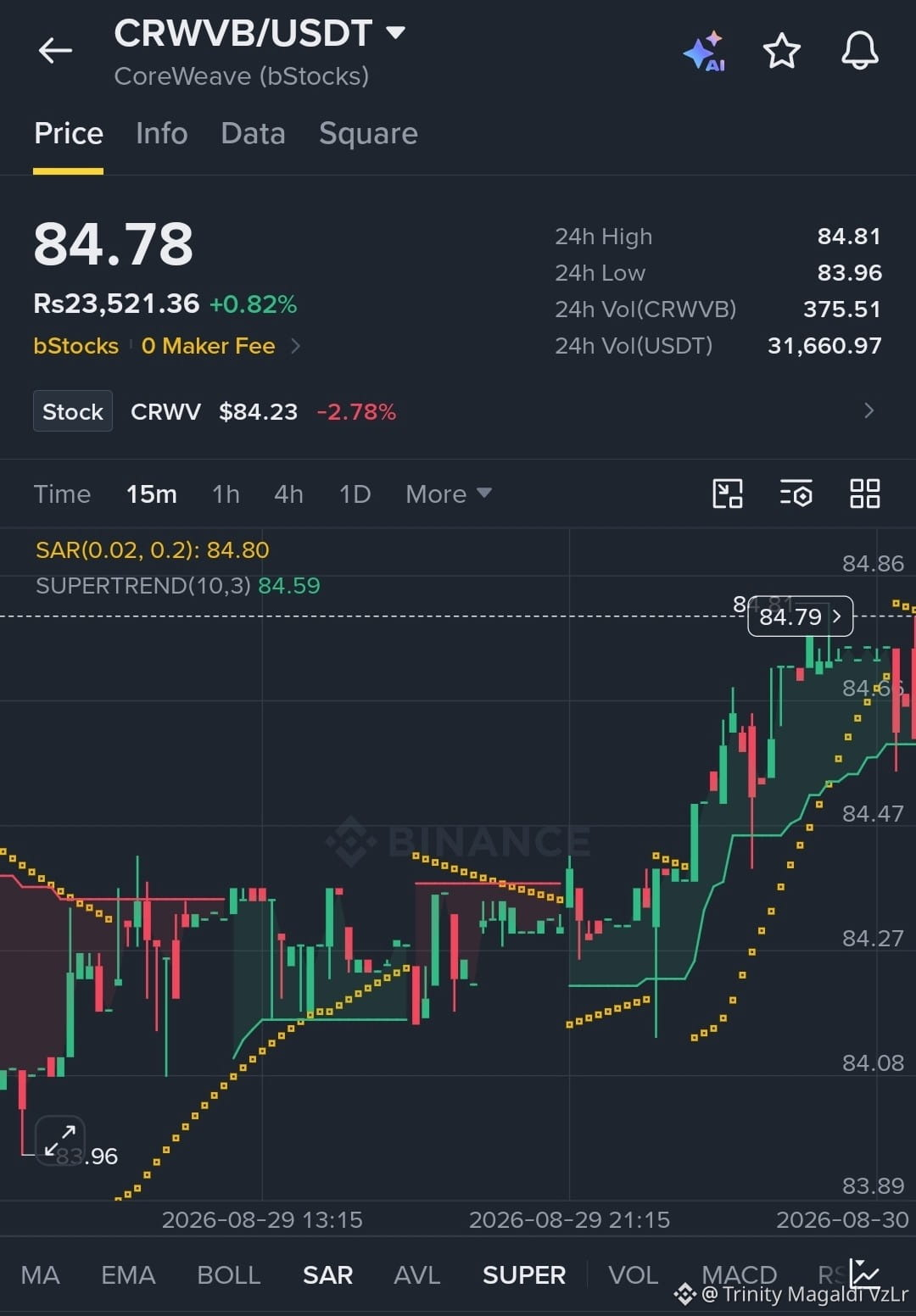Screen dimensions: 916x1316
Task: Tap the $84.23 stock price
Action: tap(259, 412)
